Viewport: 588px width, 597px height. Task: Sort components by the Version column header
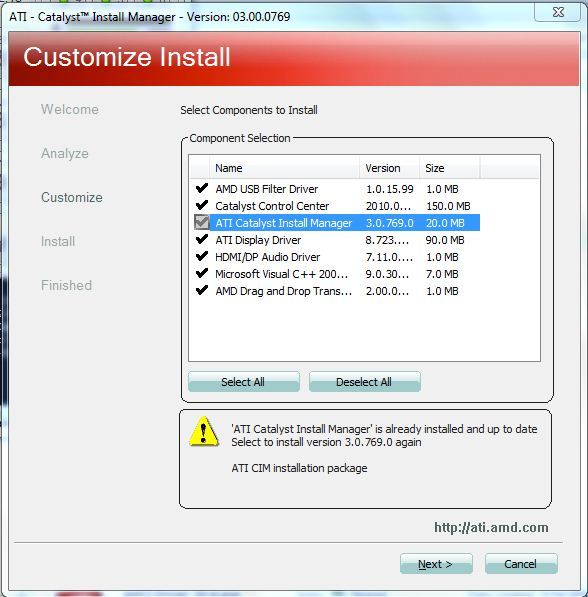pyautogui.click(x=389, y=168)
